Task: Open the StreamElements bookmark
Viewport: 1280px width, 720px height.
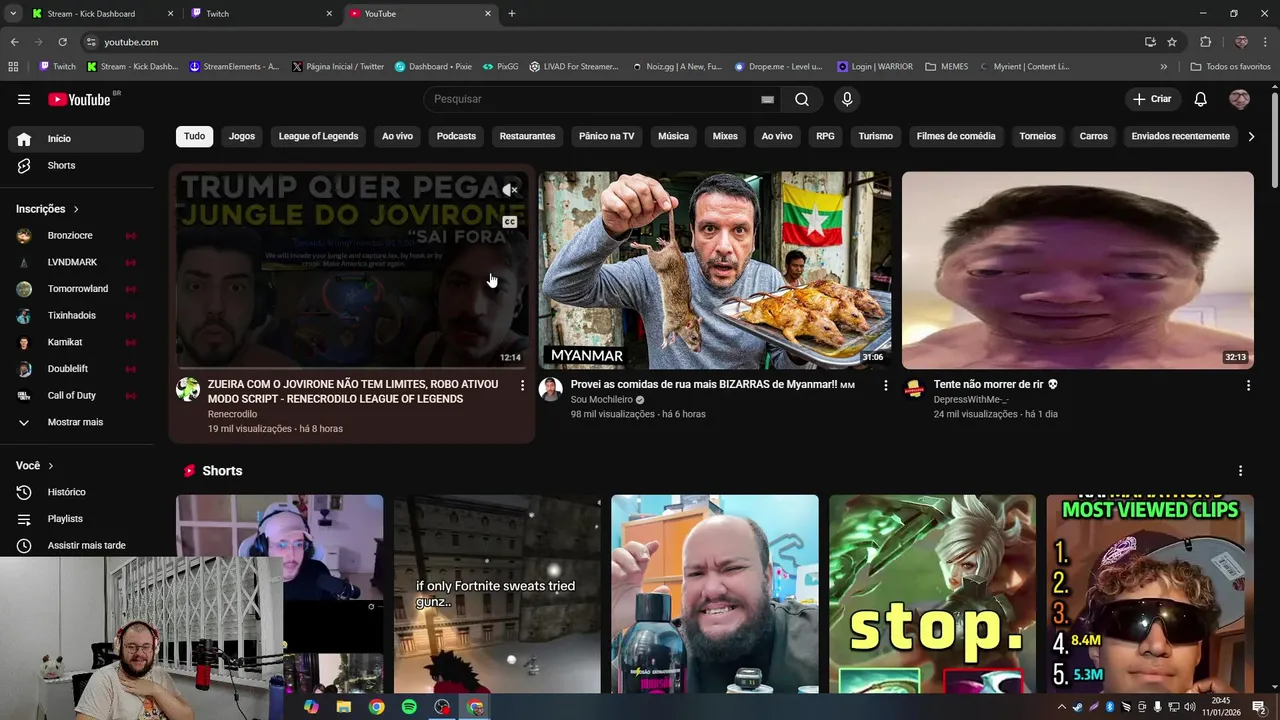Action: coord(234,67)
